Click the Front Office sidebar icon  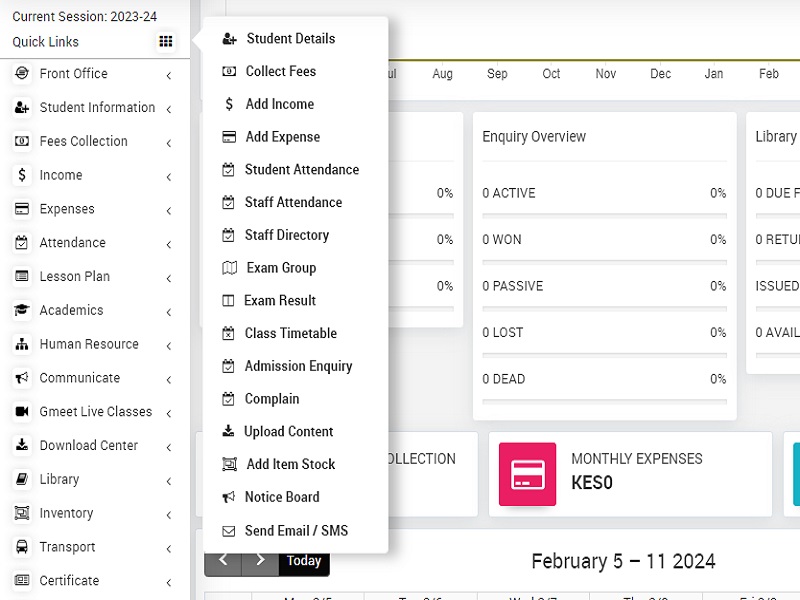point(21,74)
